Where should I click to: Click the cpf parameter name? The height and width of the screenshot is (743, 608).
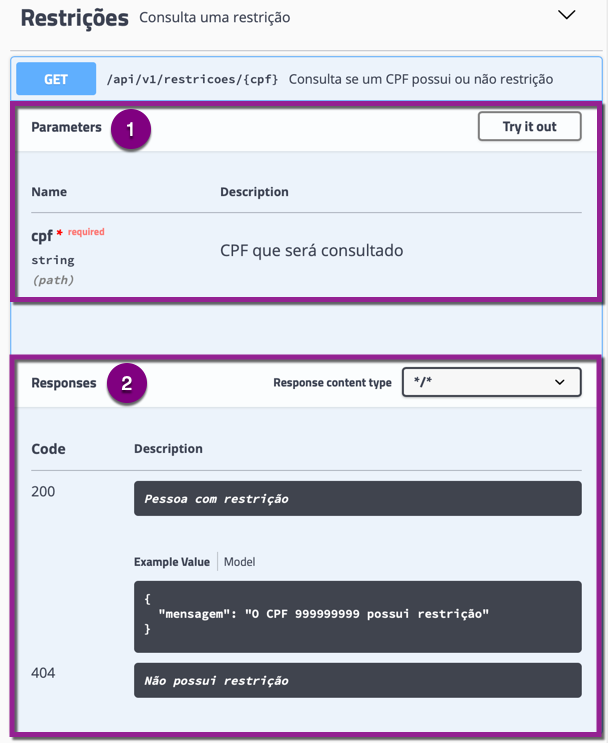point(42,236)
